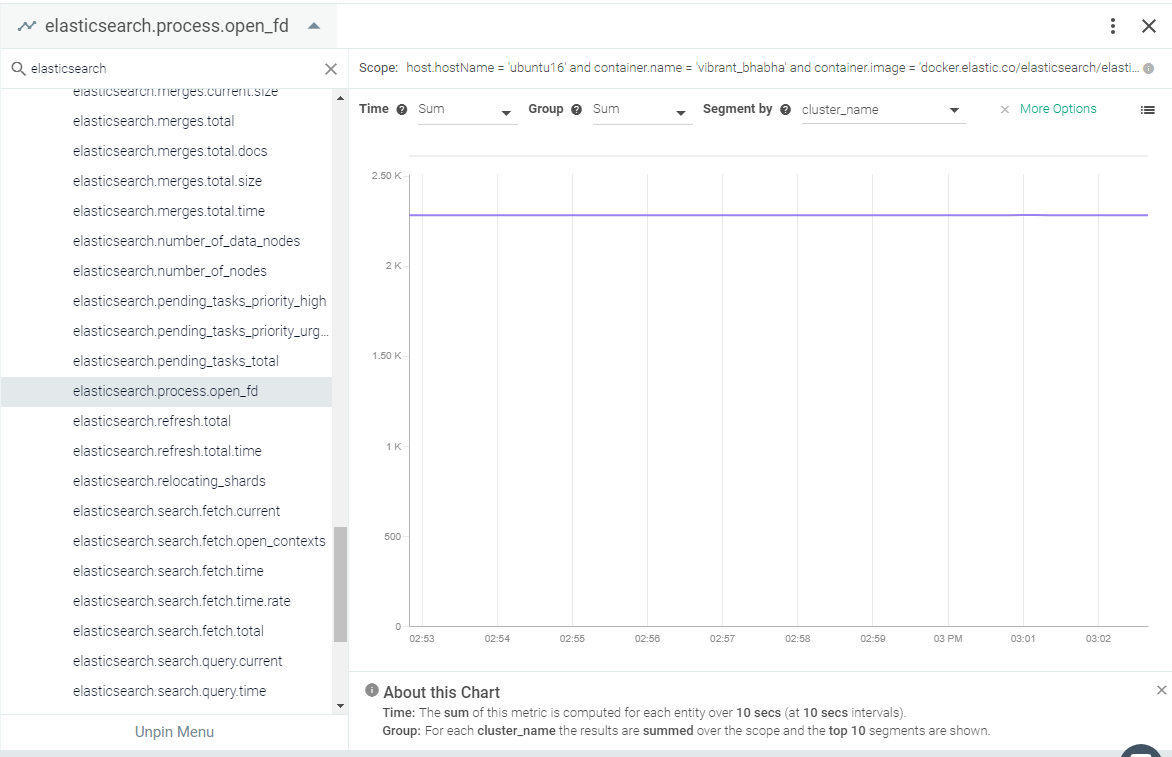Dismiss the About this Chart panel
Image resolution: width=1172 pixels, height=757 pixels.
(x=1162, y=690)
